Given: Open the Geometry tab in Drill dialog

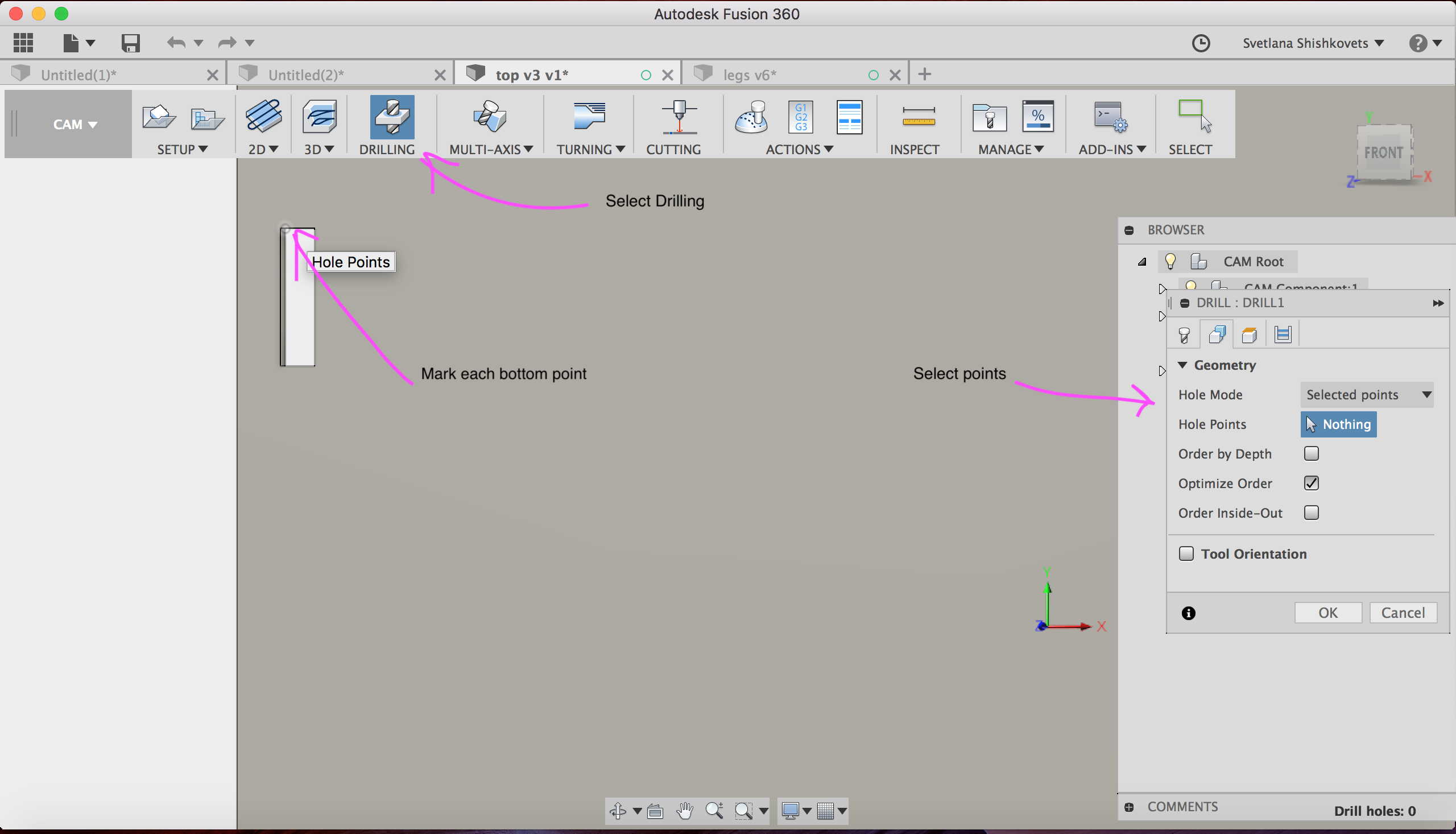Looking at the screenshot, I should (x=1217, y=335).
